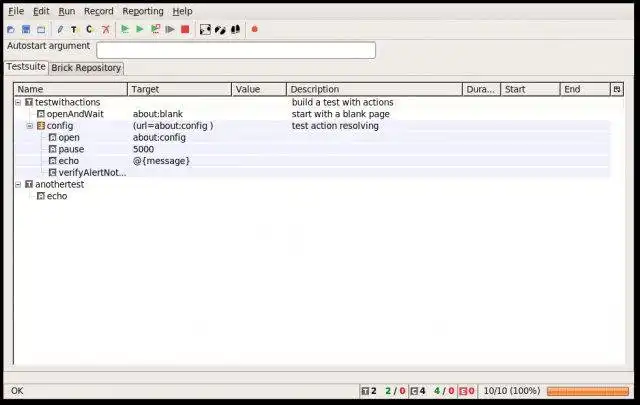Open the Edit menu
The width and height of the screenshot is (640, 405).
click(41, 11)
